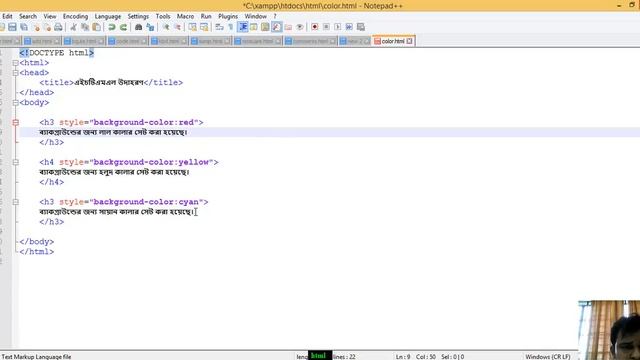Open Find using the binoculars icon

(138, 27)
